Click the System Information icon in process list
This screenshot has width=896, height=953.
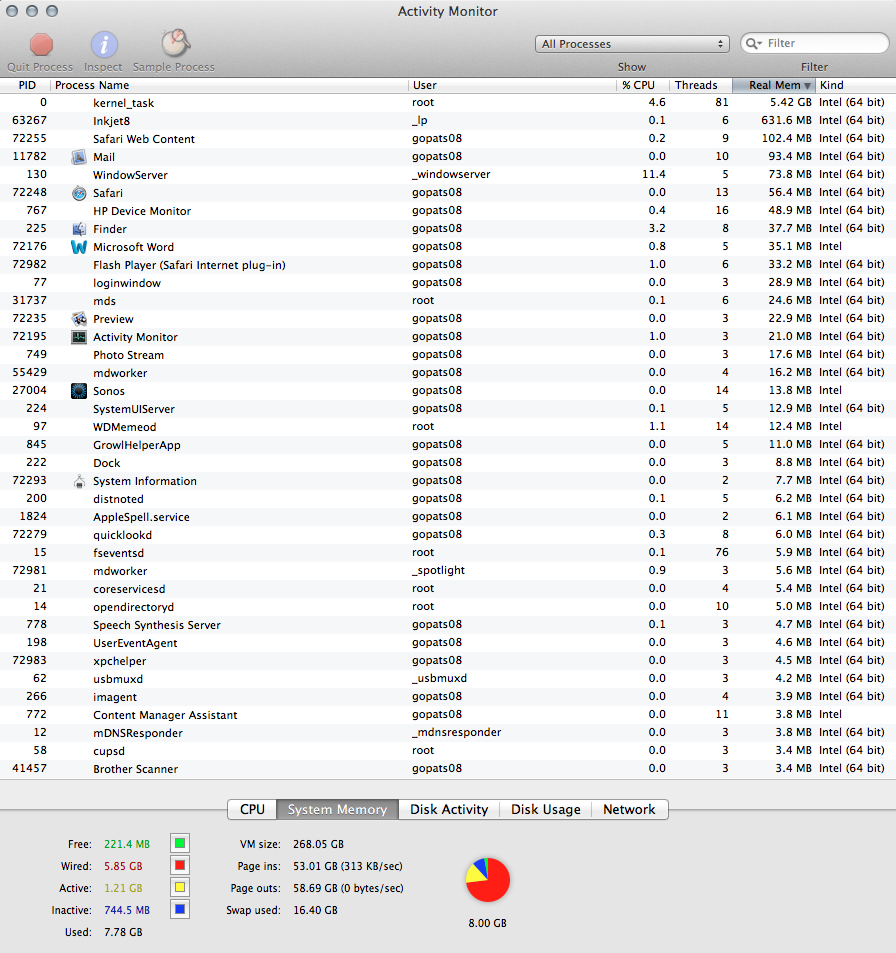point(79,481)
